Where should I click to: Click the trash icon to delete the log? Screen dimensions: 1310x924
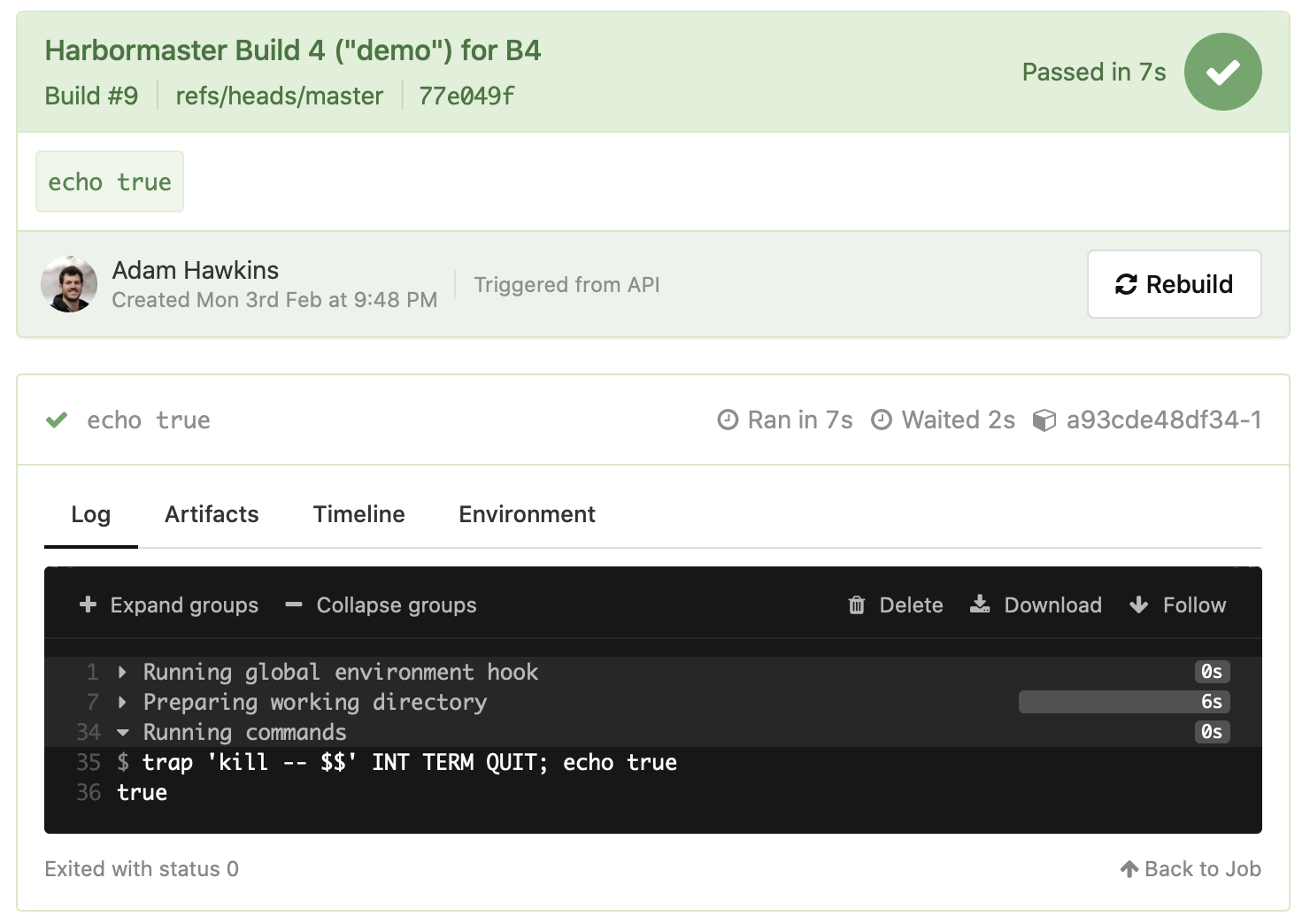856,605
